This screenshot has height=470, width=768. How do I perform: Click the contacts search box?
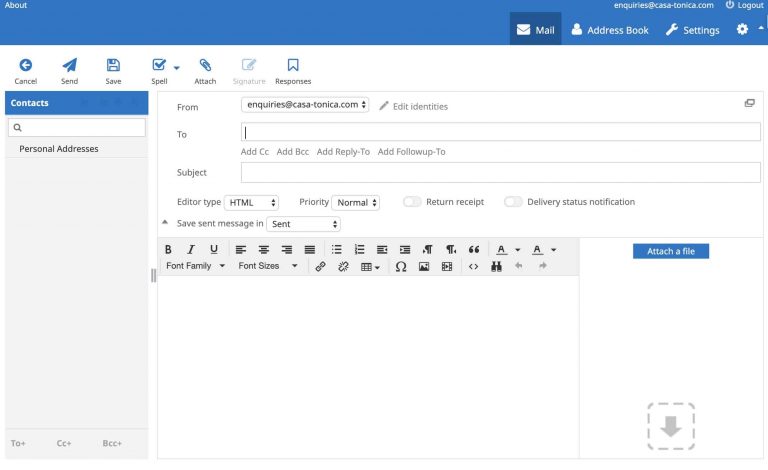pyautogui.click(x=77, y=128)
